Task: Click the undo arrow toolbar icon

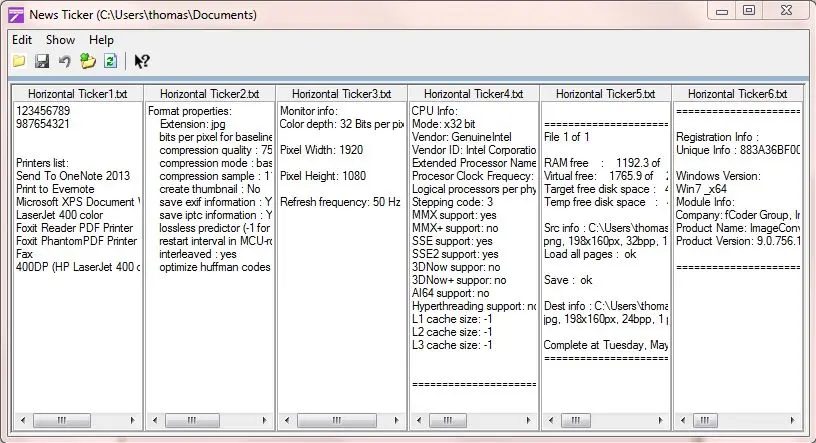Action: pyautogui.click(x=65, y=62)
